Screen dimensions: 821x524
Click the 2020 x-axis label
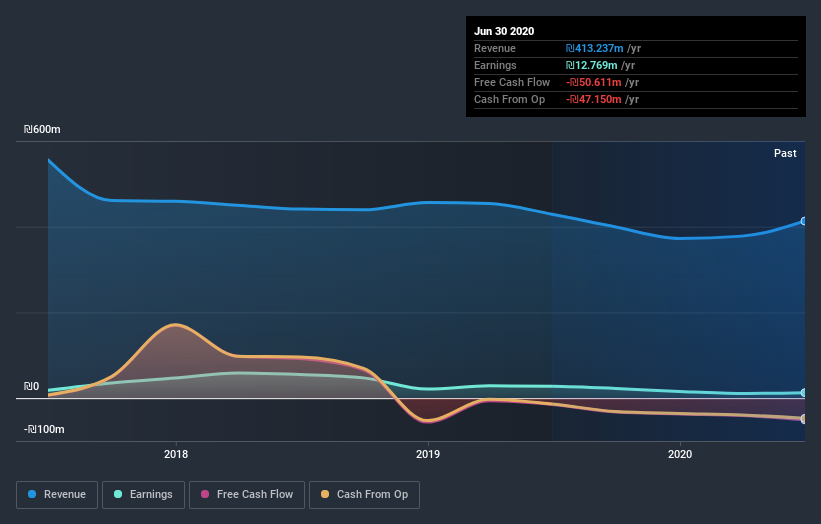(x=680, y=454)
